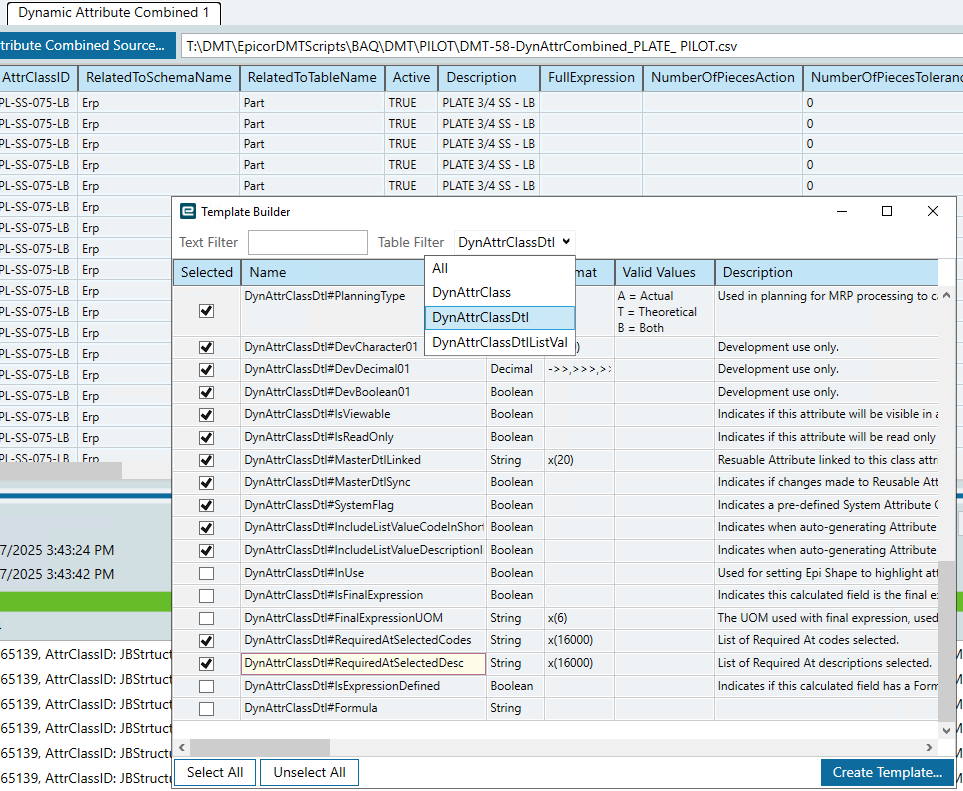This screenshot has height=791, width=963.
Task: Select DynAttrClassDtlListVal from the filter list
Action: tap(499, 343)
